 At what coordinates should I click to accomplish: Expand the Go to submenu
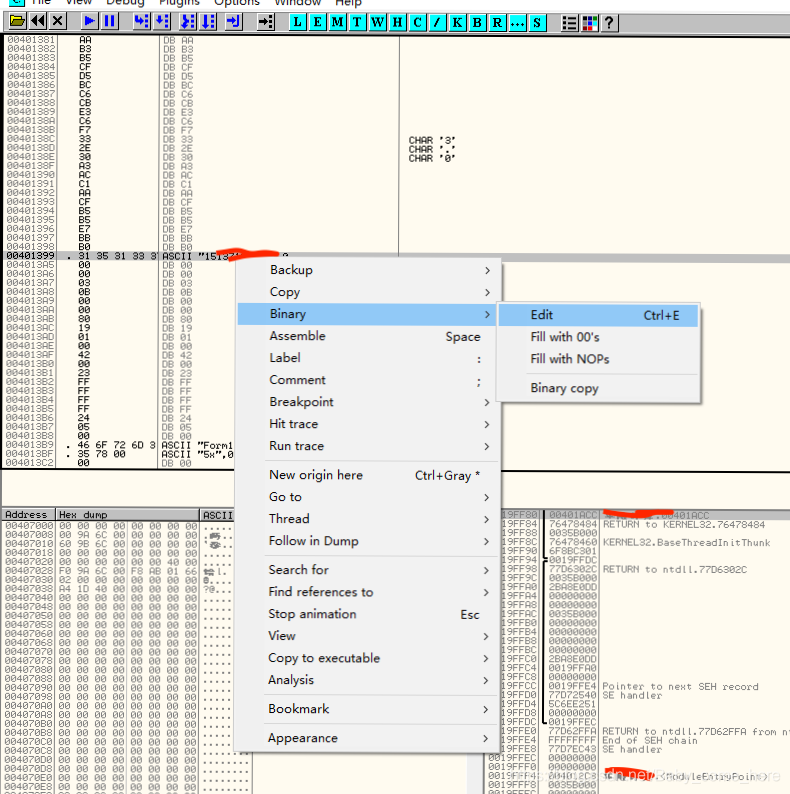click(369, 497)
